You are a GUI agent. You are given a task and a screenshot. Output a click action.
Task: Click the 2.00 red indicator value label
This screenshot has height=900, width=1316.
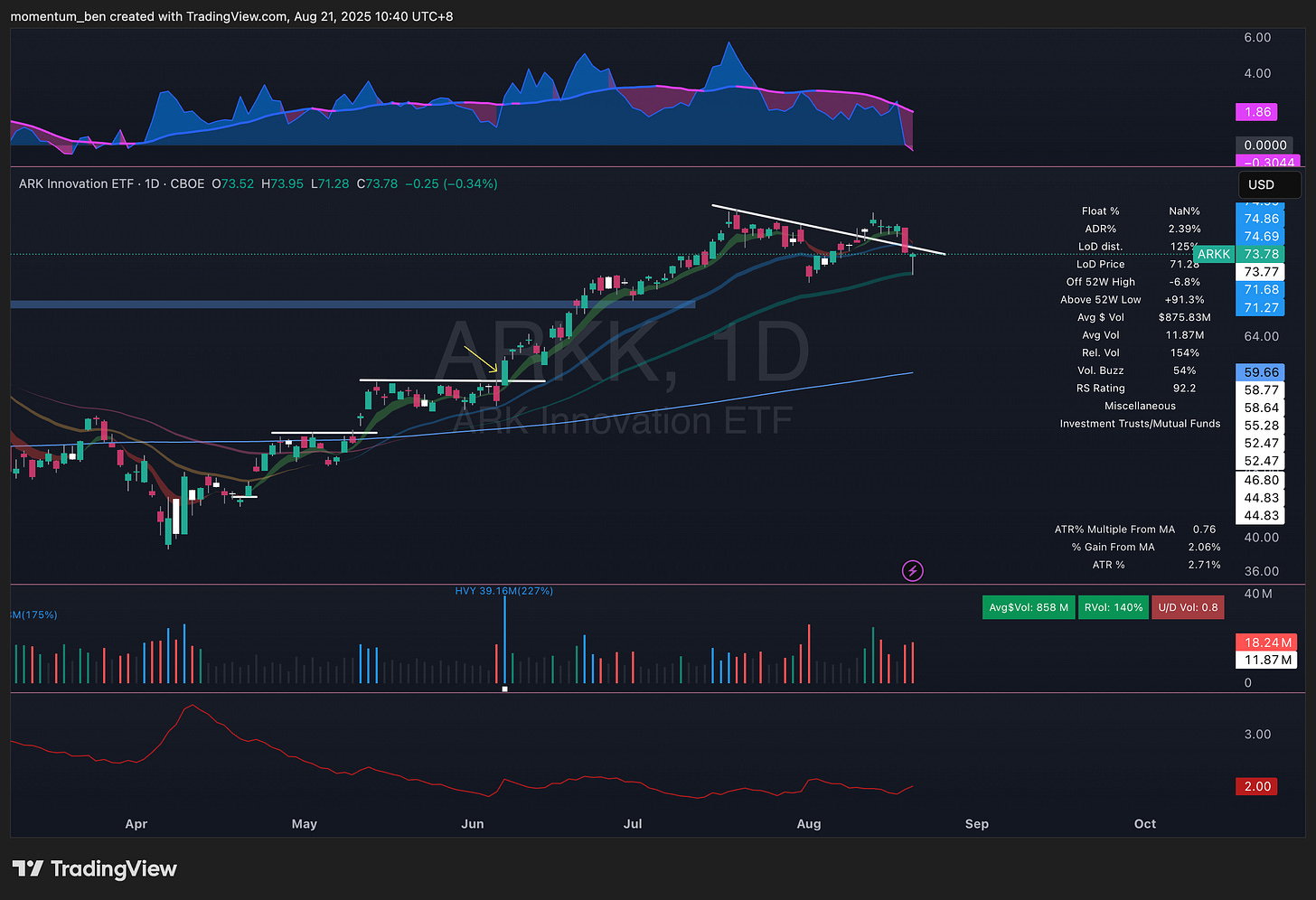(x=1257, y=786)
